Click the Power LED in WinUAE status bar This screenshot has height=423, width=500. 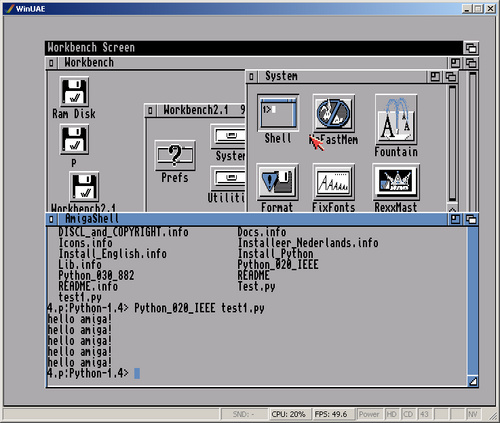coord(369,414)
